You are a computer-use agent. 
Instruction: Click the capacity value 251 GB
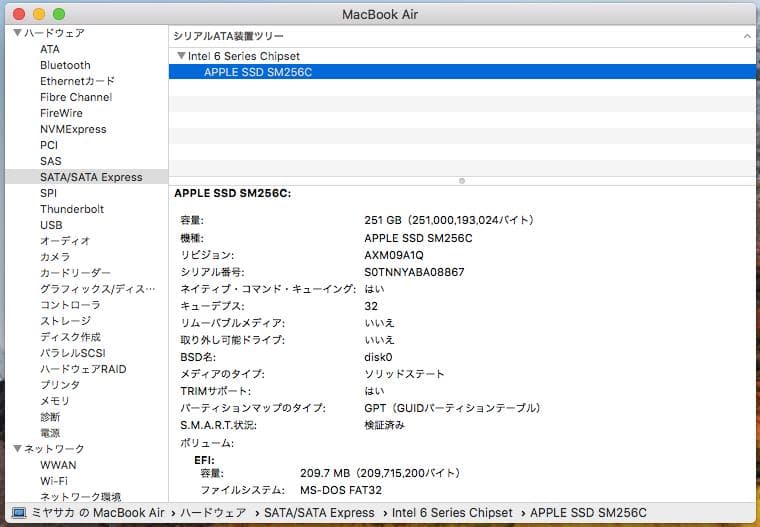[x=449, y=221]
